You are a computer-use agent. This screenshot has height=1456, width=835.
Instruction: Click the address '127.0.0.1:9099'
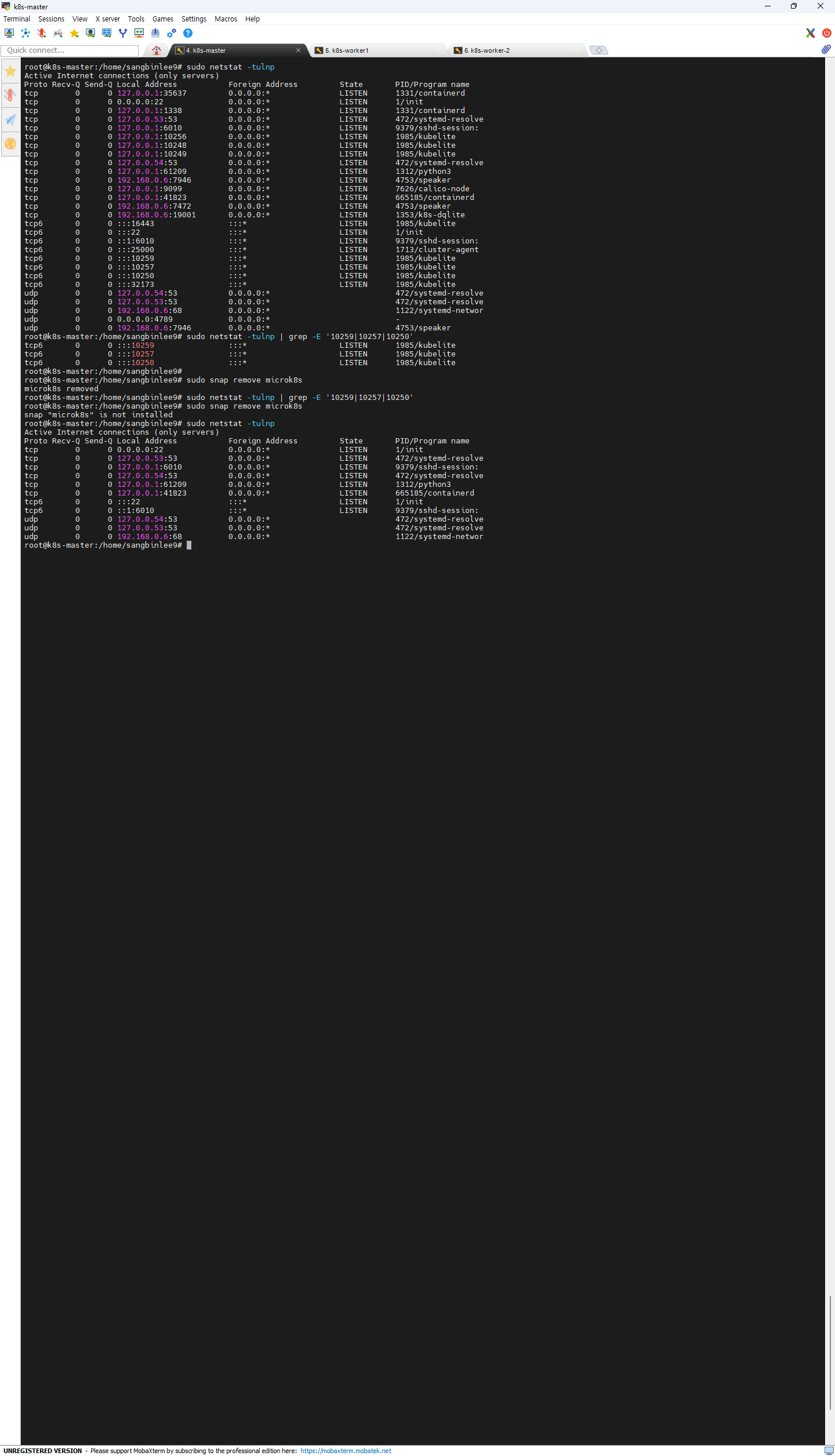tap(150, 189)
